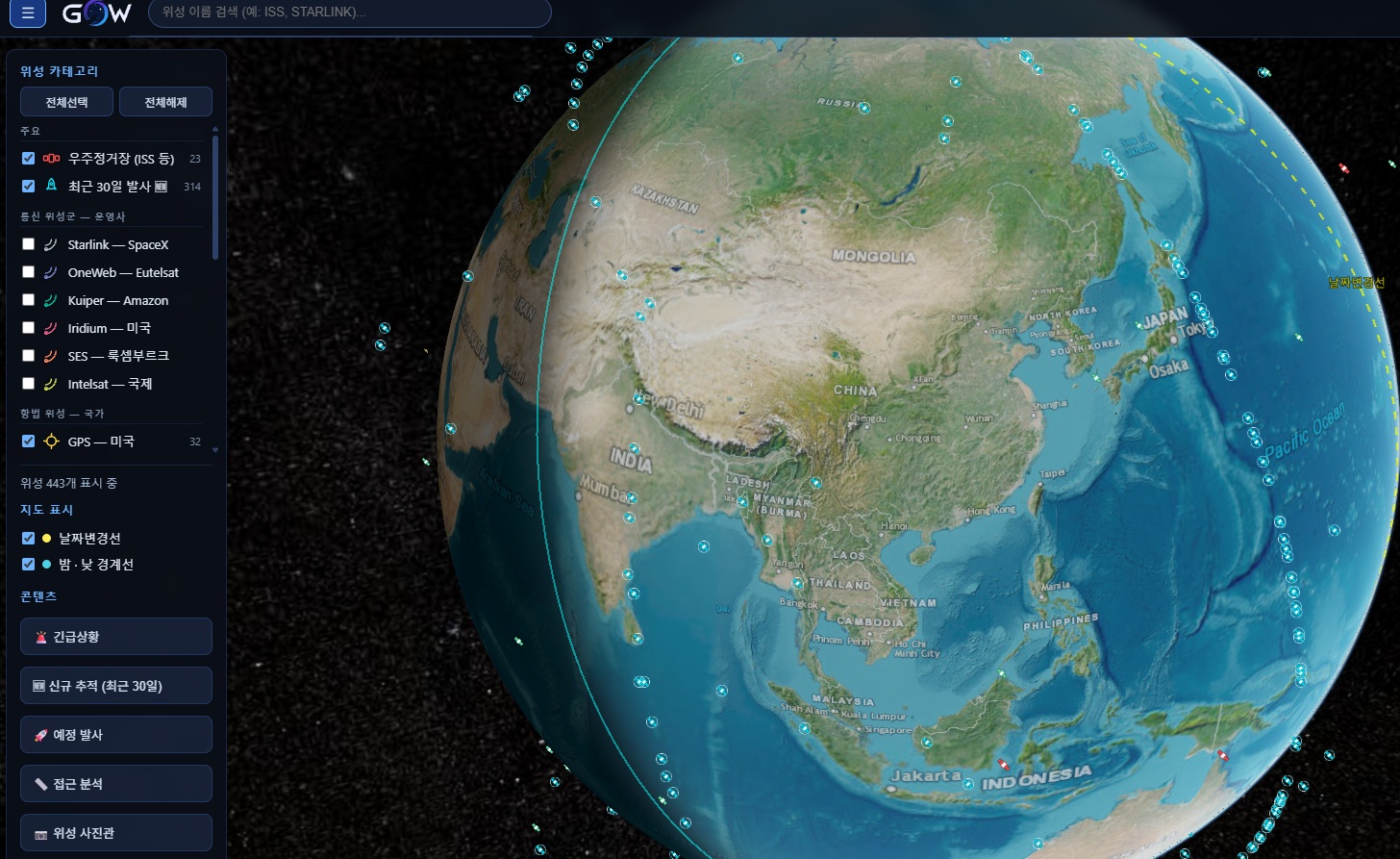Click the purple OneWeb orbit icon

pos(52,272)
